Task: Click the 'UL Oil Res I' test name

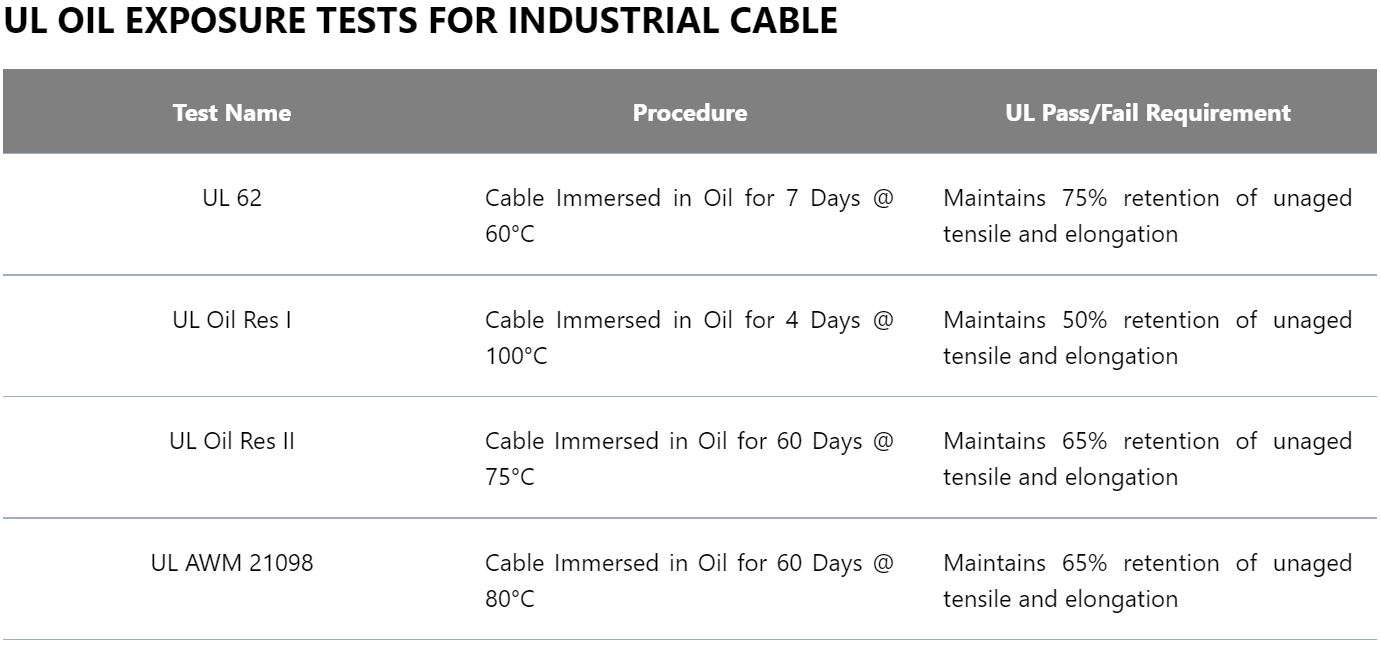Action: pos(231,320)
